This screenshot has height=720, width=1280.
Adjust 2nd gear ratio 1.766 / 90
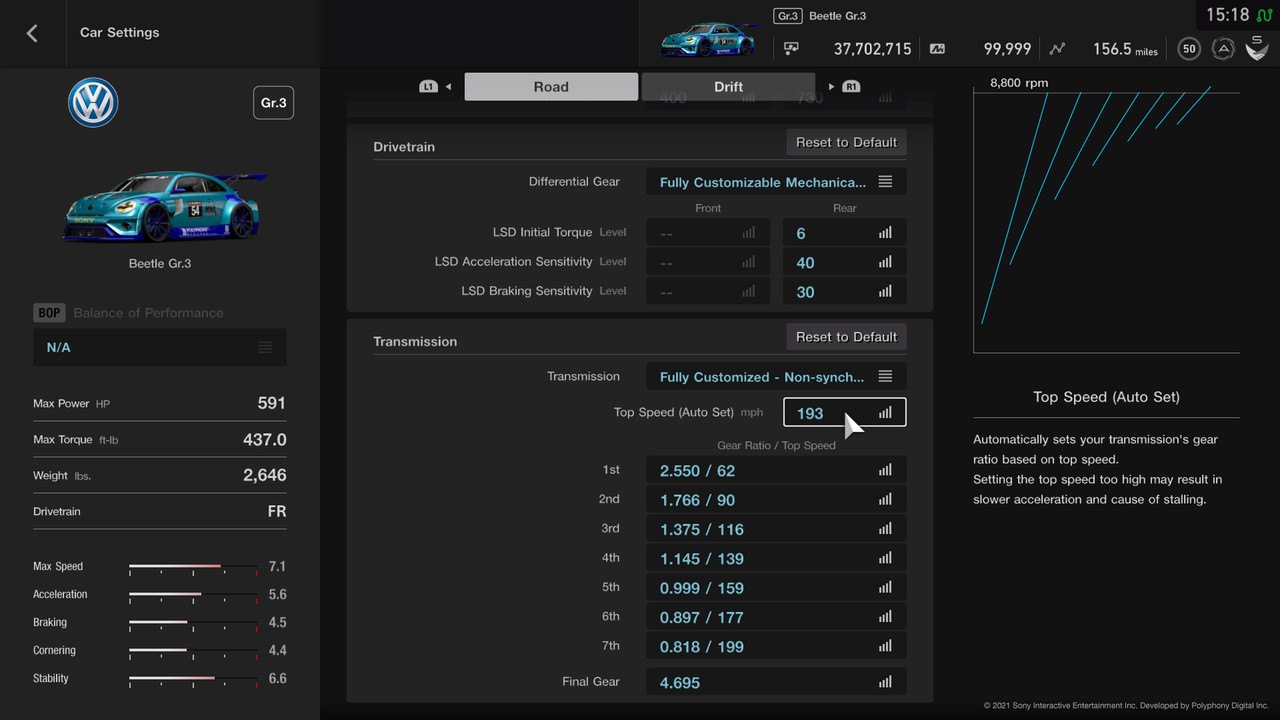tap(777, 499)
